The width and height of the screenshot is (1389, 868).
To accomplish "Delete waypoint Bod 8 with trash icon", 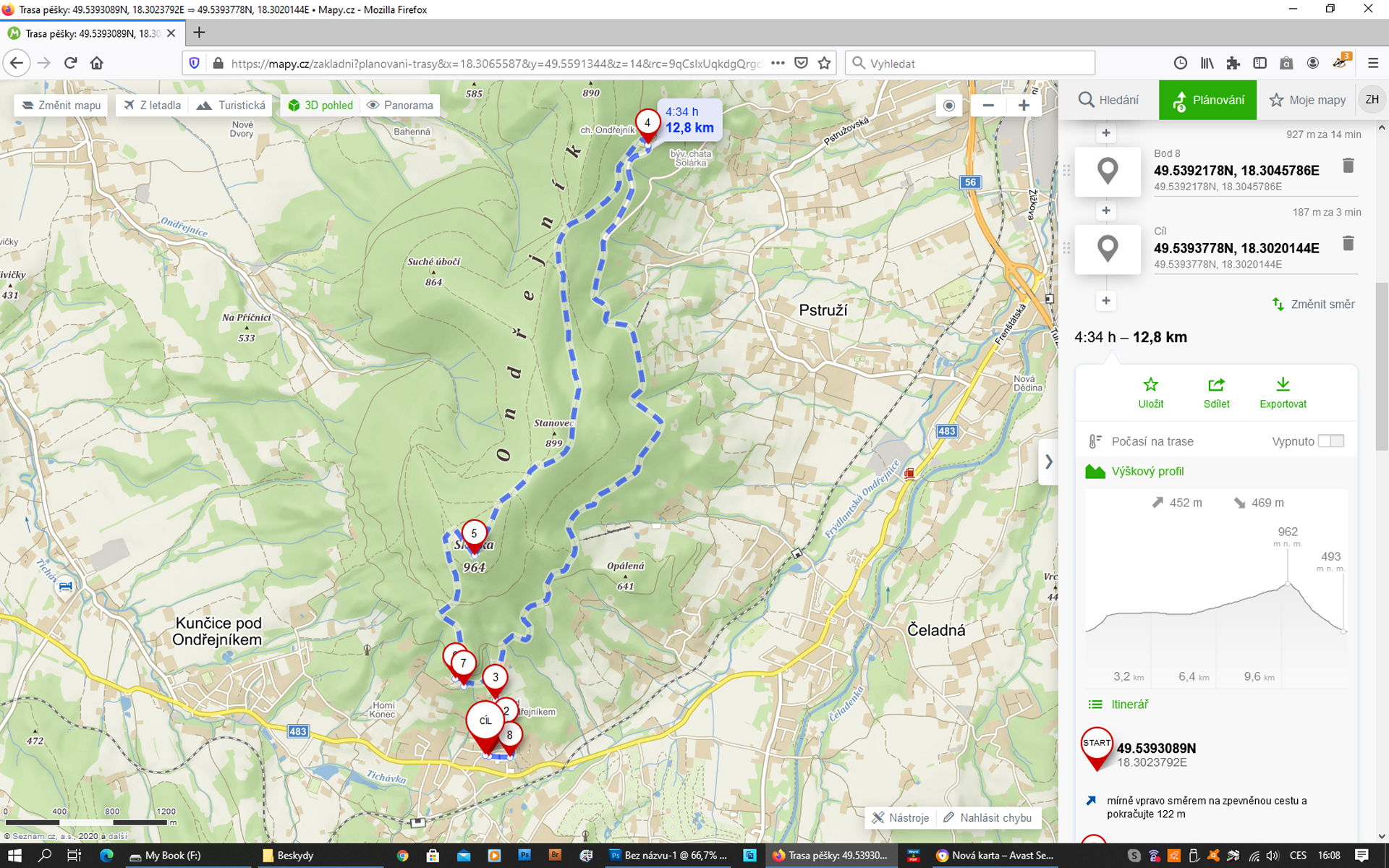I will click(x=1348, y=166).
